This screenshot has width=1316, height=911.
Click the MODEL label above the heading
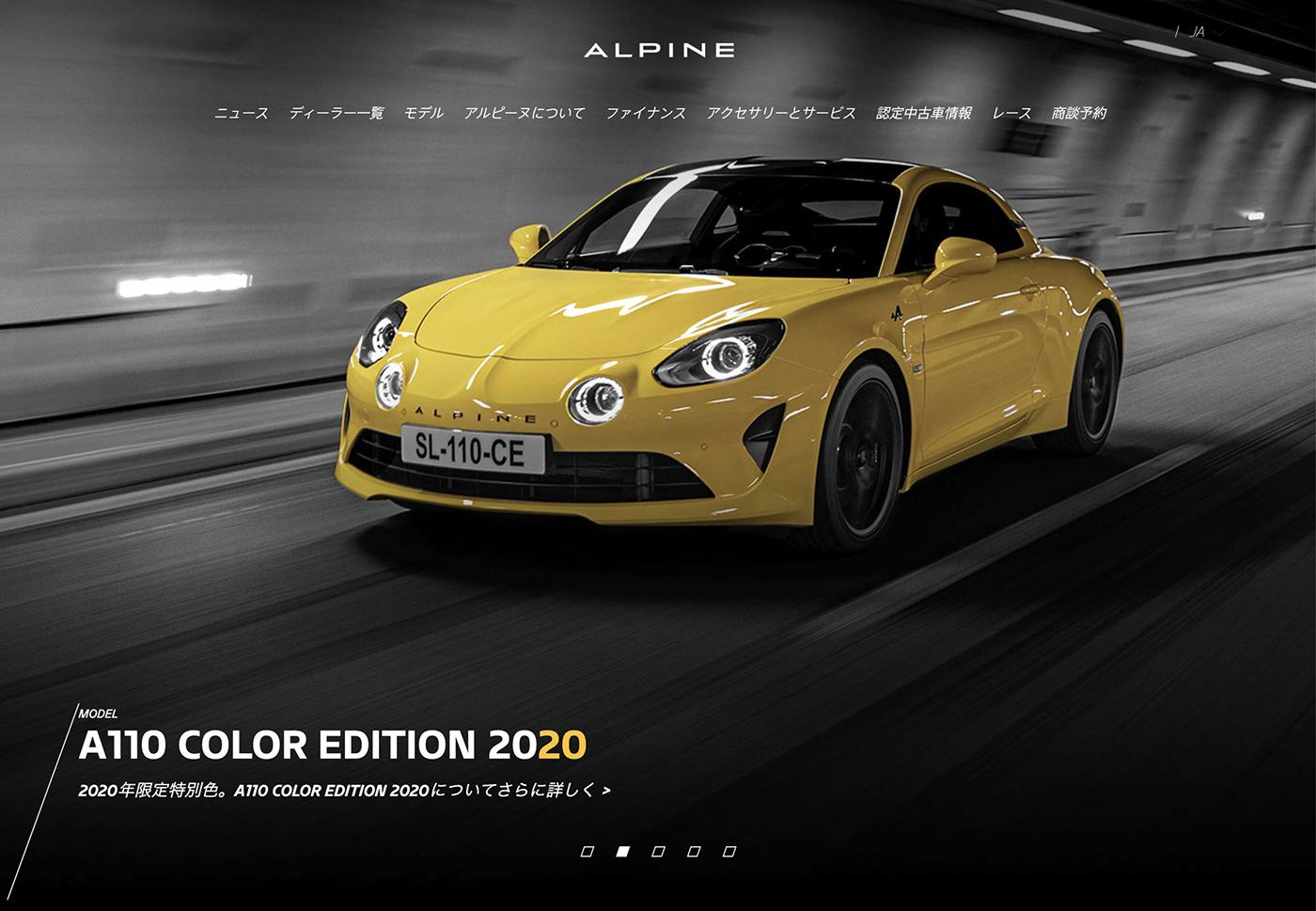click(x=99, y=714)
